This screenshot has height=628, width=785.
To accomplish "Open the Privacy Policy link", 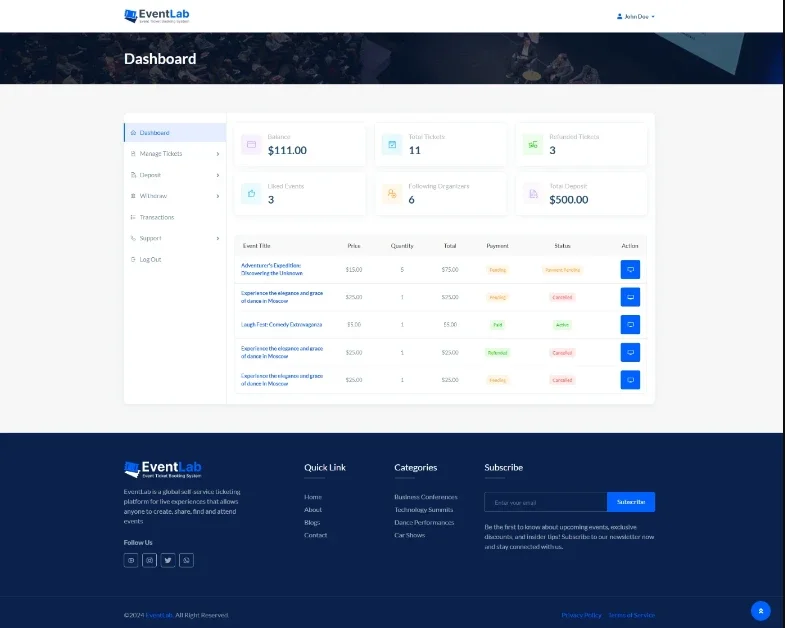I will tap(581, 615).
